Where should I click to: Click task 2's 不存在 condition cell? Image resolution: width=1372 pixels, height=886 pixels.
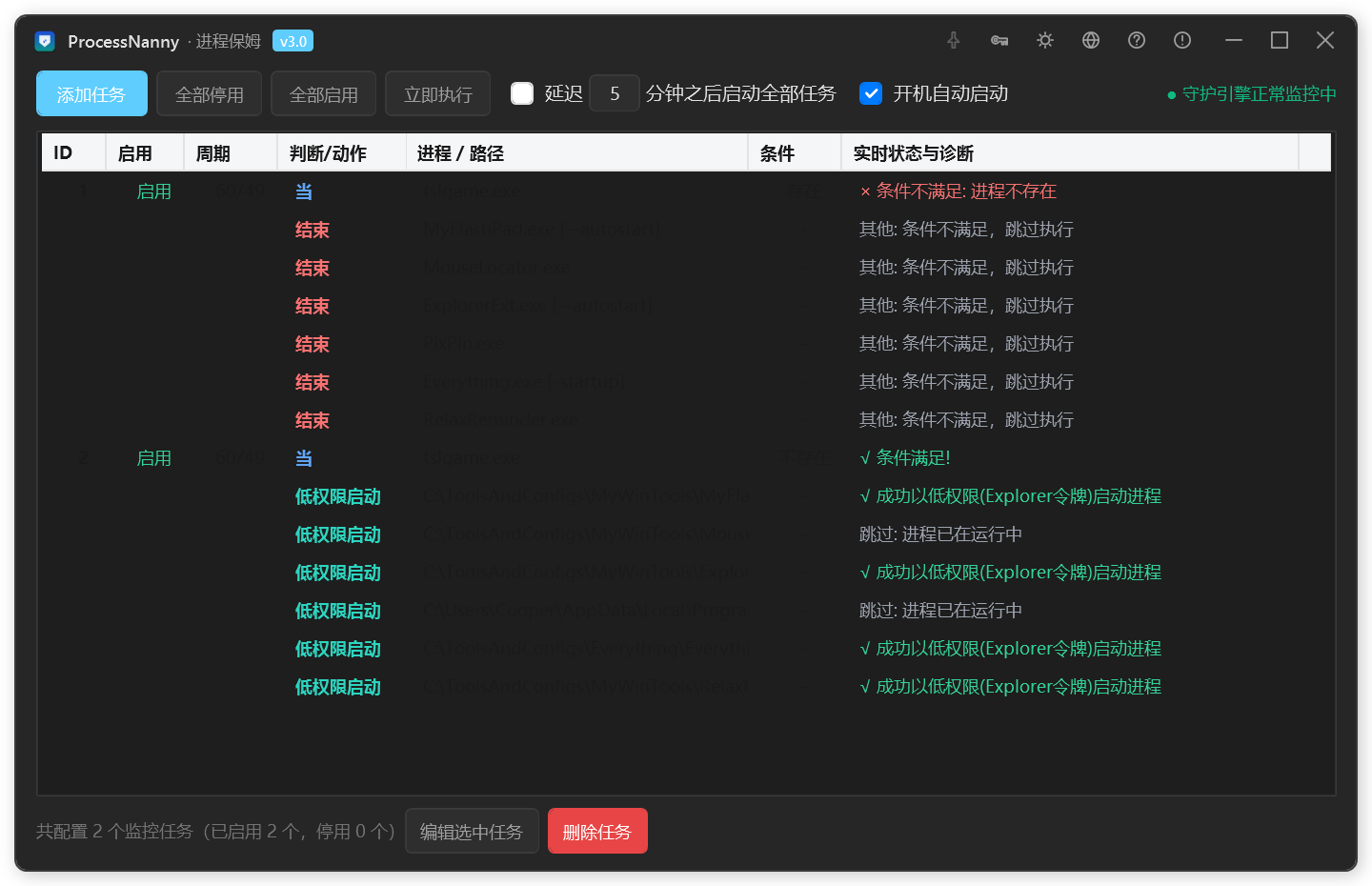coord(806,458)
